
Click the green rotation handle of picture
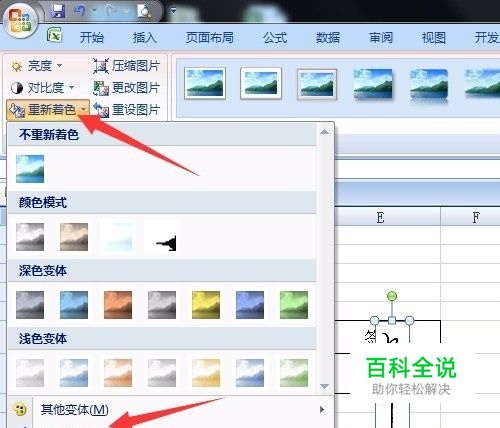392,296
